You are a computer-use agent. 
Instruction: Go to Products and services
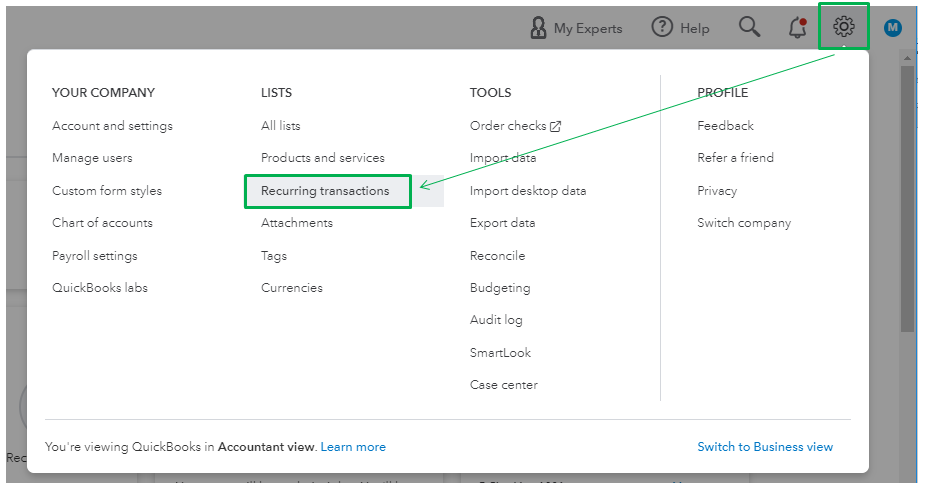[322, 158]
